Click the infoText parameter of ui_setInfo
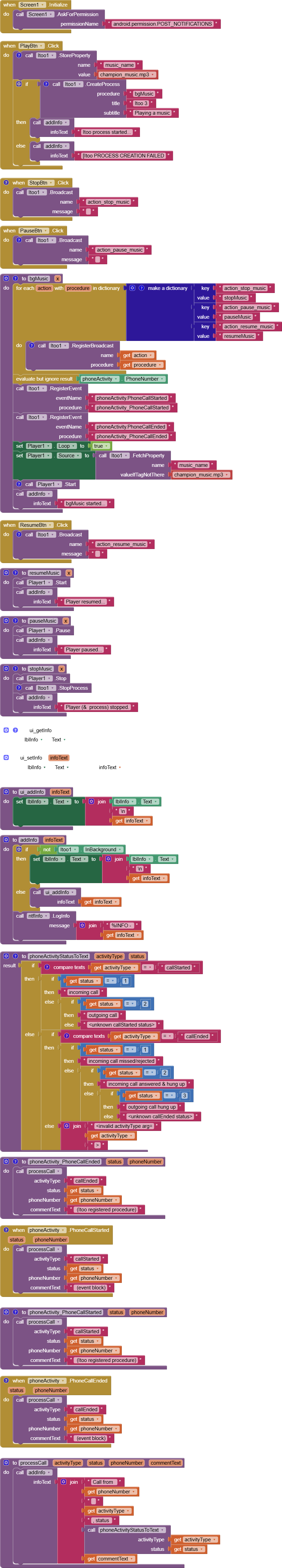282x1568 pixels. (x=59, y=758)
